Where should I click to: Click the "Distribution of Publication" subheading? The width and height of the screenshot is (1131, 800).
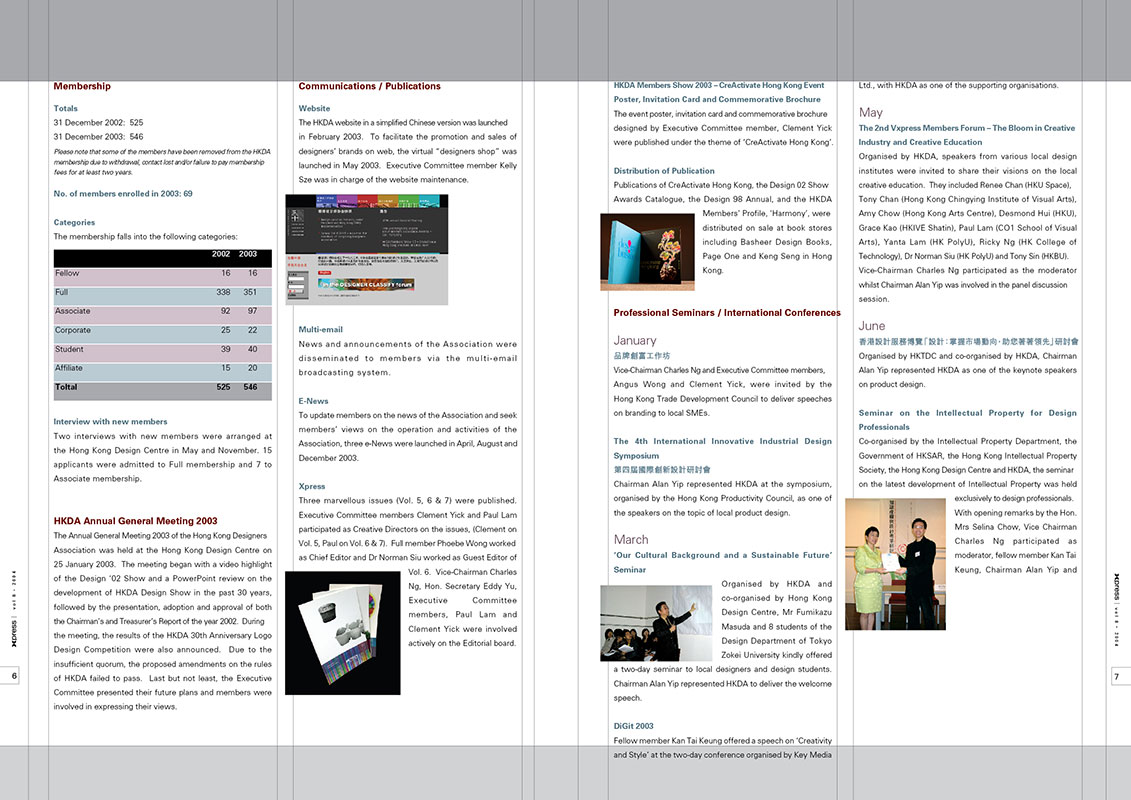[x=664, y=171]
